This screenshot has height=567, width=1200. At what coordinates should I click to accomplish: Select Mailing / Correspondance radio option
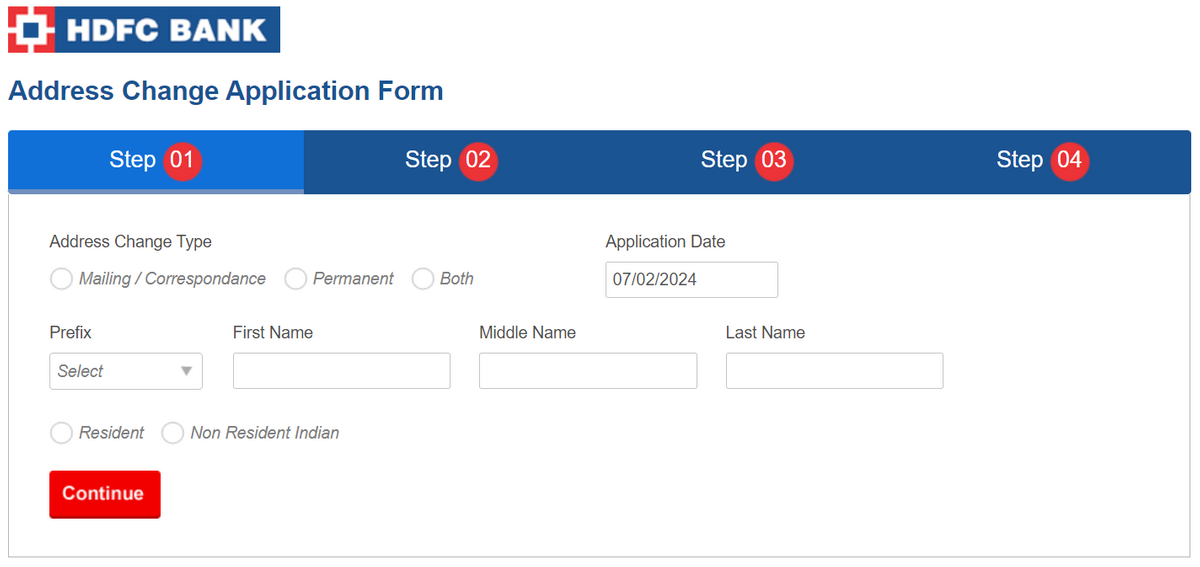click(x=62, y=279)
